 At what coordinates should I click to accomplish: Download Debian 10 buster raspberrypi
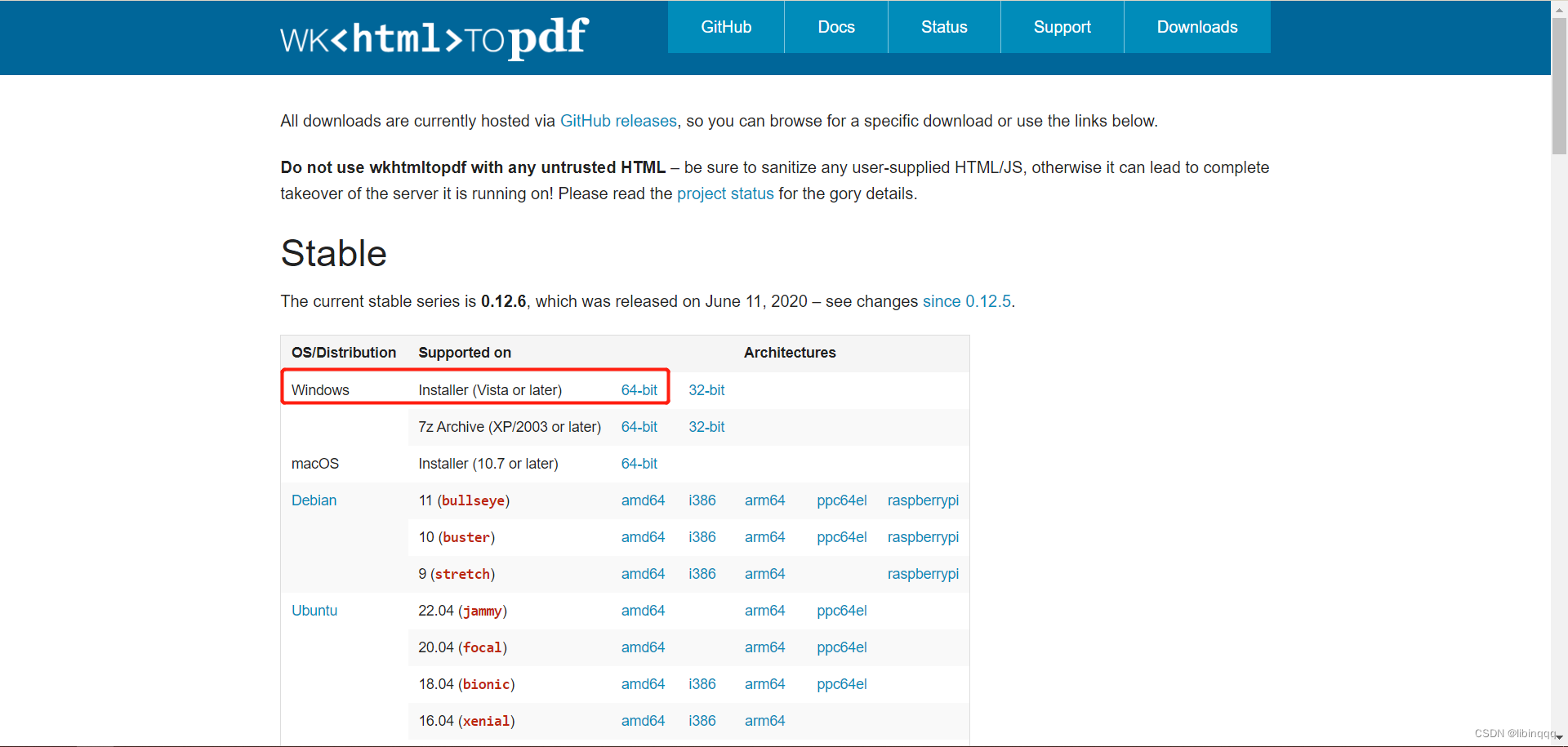tap(923, 537)
